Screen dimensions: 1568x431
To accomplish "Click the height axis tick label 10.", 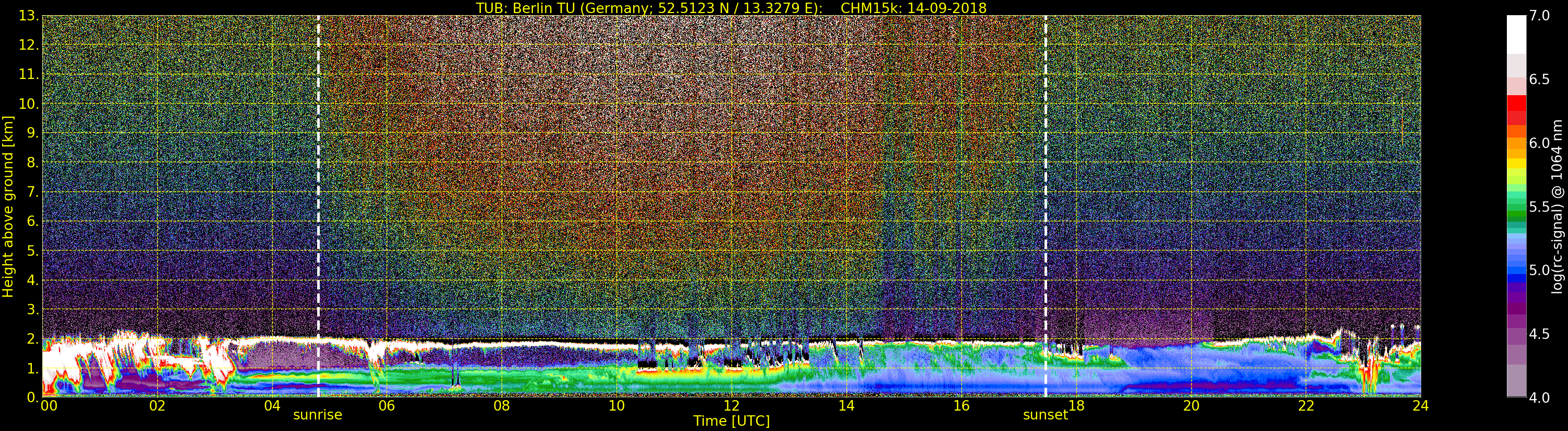I will [29, 104].
